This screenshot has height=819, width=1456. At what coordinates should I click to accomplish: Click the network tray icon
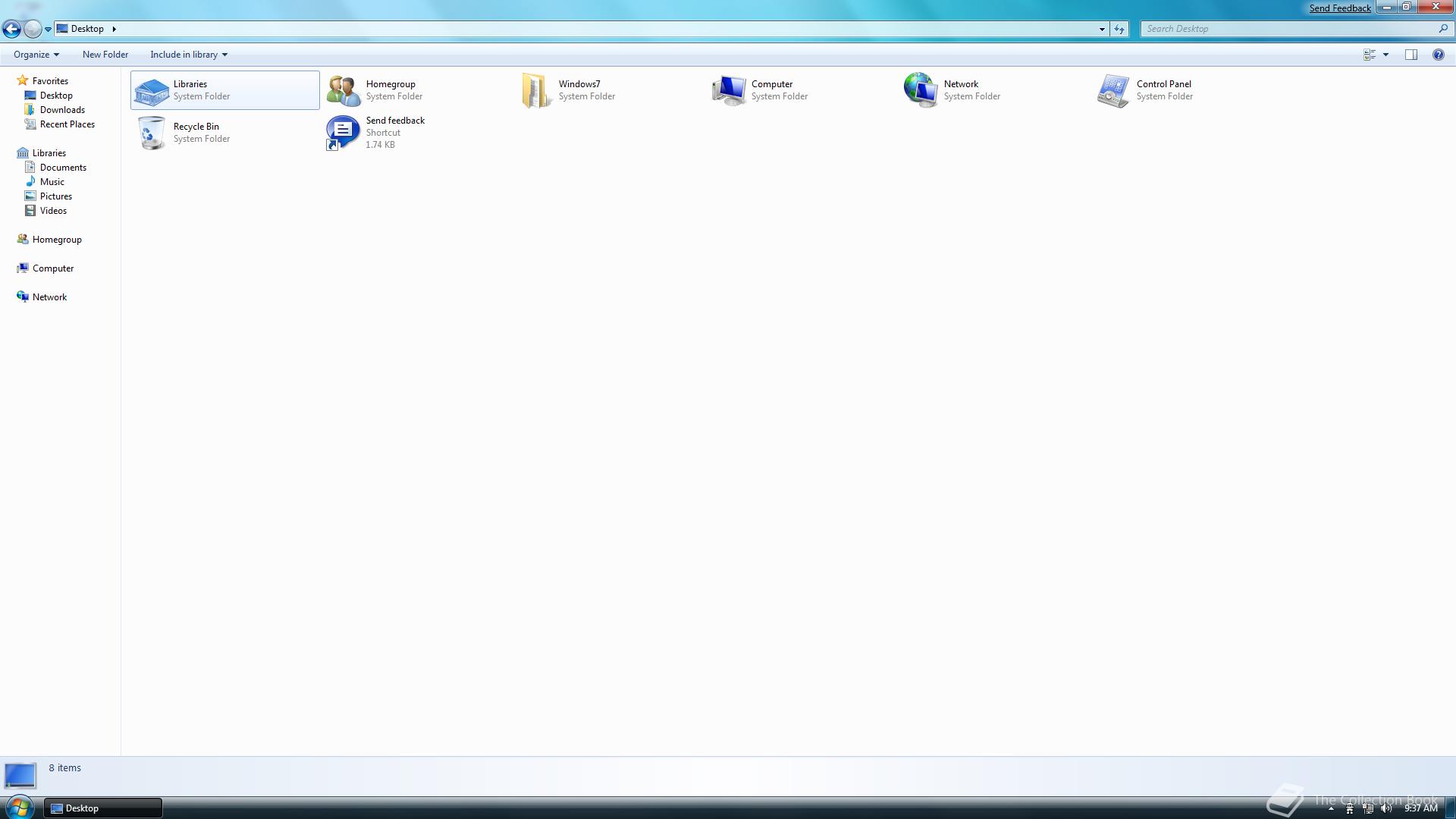point(1368,808)
